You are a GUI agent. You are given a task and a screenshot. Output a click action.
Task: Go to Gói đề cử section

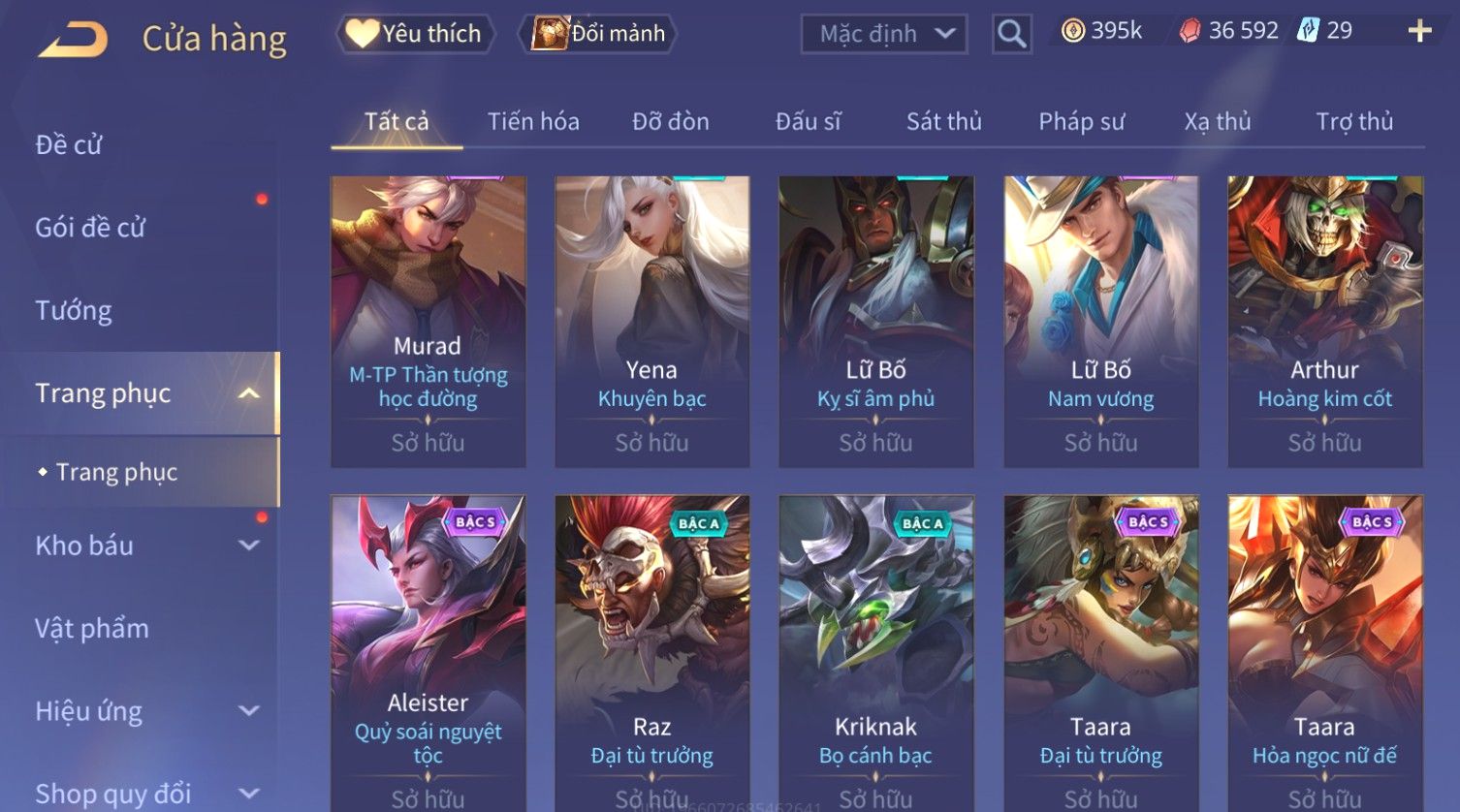pos(90,228)
